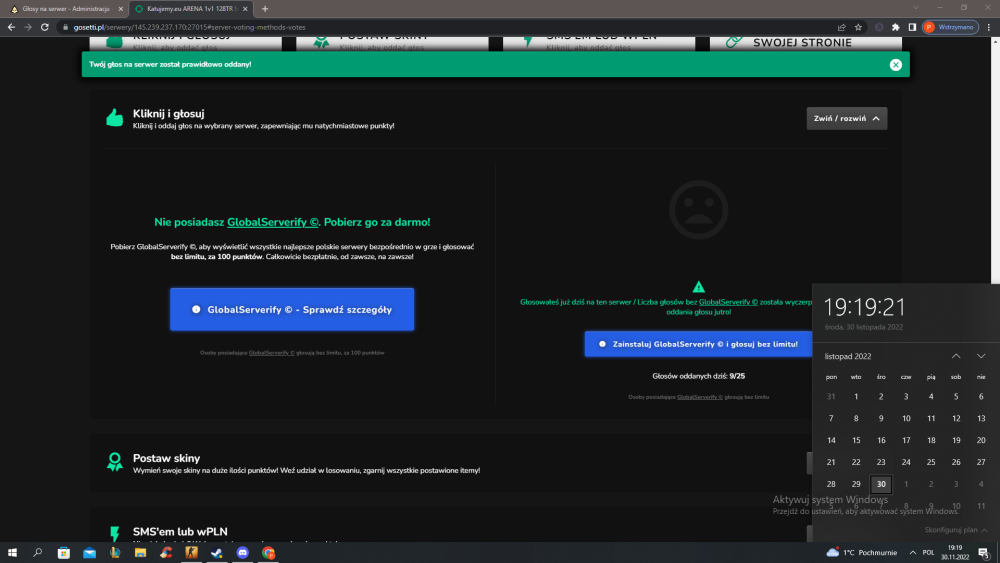Select day 24 in the calendar
Screen dimensions: 1000x563
[x=906, y=462]
